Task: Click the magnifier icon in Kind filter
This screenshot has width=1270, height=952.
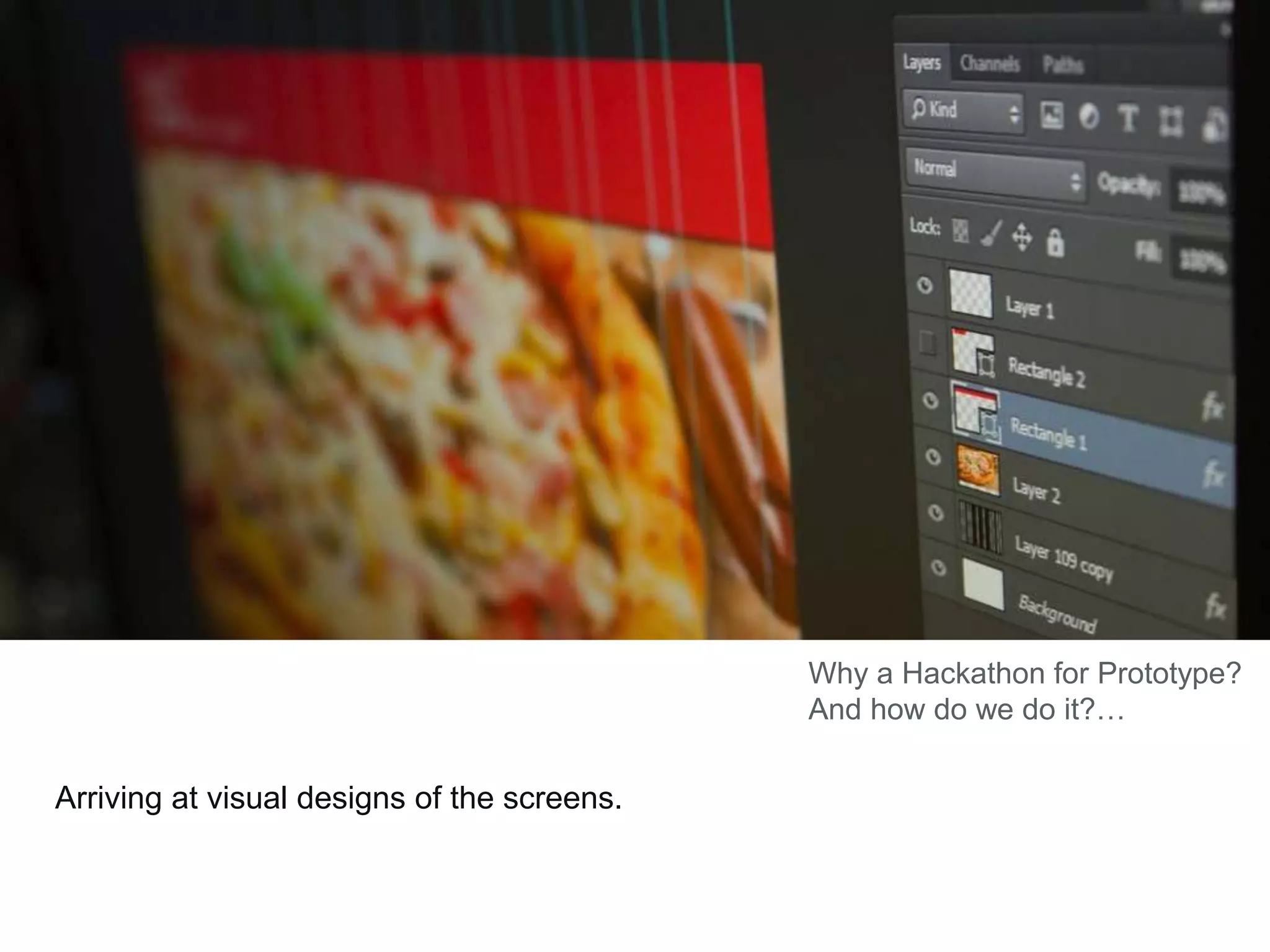Action: [918, 109]
